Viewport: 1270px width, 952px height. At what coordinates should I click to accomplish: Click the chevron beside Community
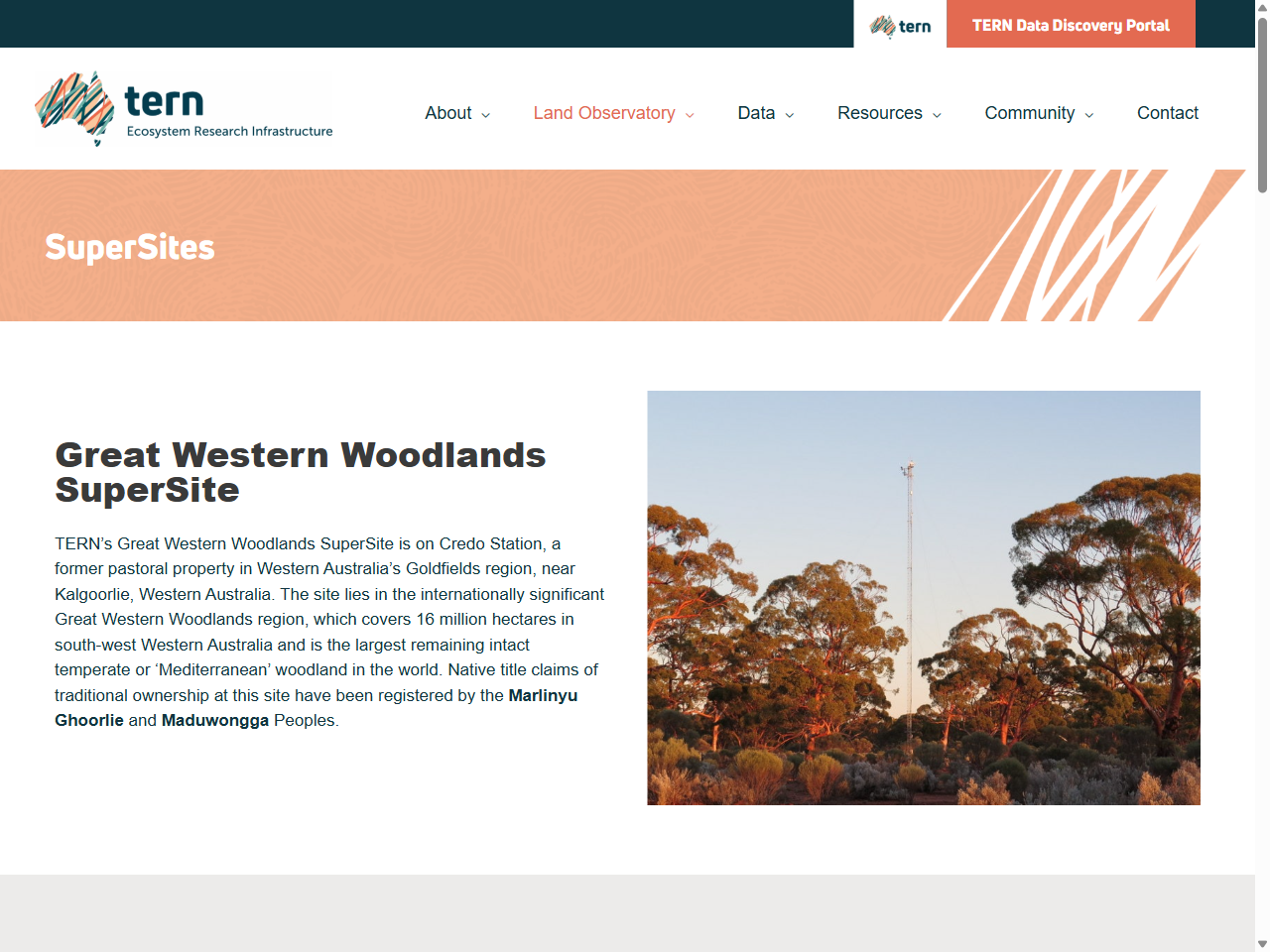pyautogui.click(x=1089, y=115)
